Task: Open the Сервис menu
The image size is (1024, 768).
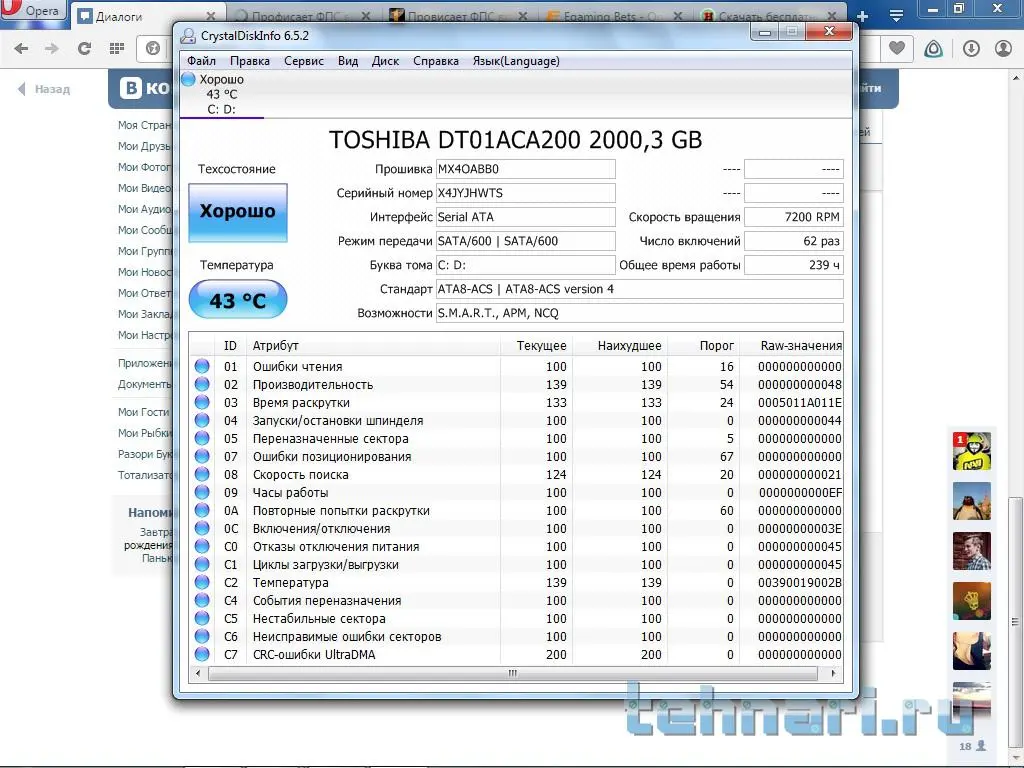Action: (304, 61)
